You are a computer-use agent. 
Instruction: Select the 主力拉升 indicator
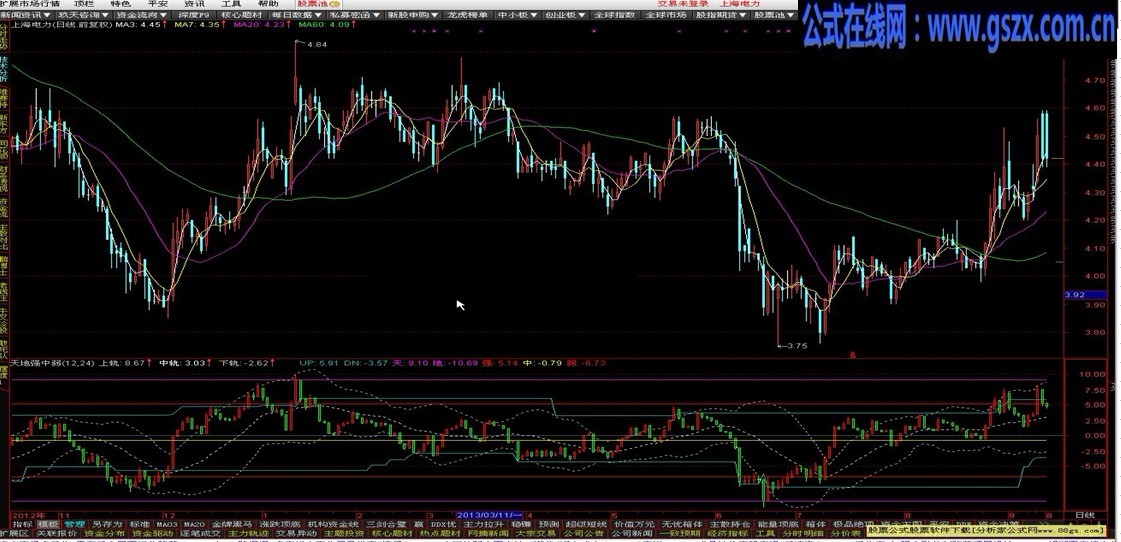pos(483,524)
